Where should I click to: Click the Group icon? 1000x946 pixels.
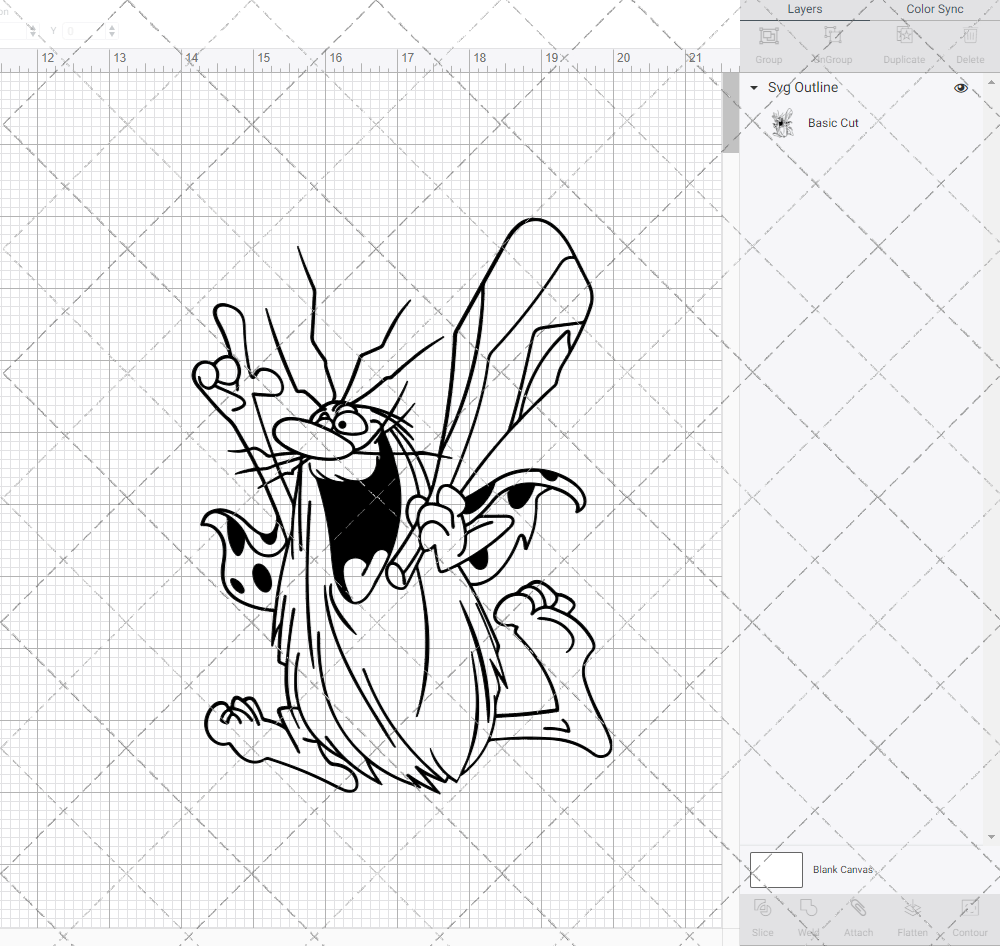point(768,42)
